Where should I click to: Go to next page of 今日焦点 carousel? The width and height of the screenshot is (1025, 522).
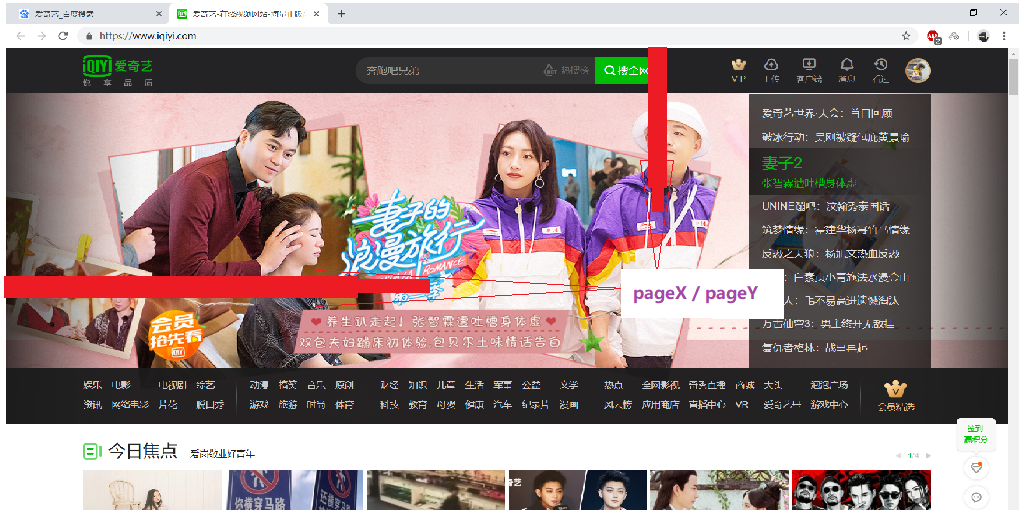pyautogui.click(x=928, y=455)
